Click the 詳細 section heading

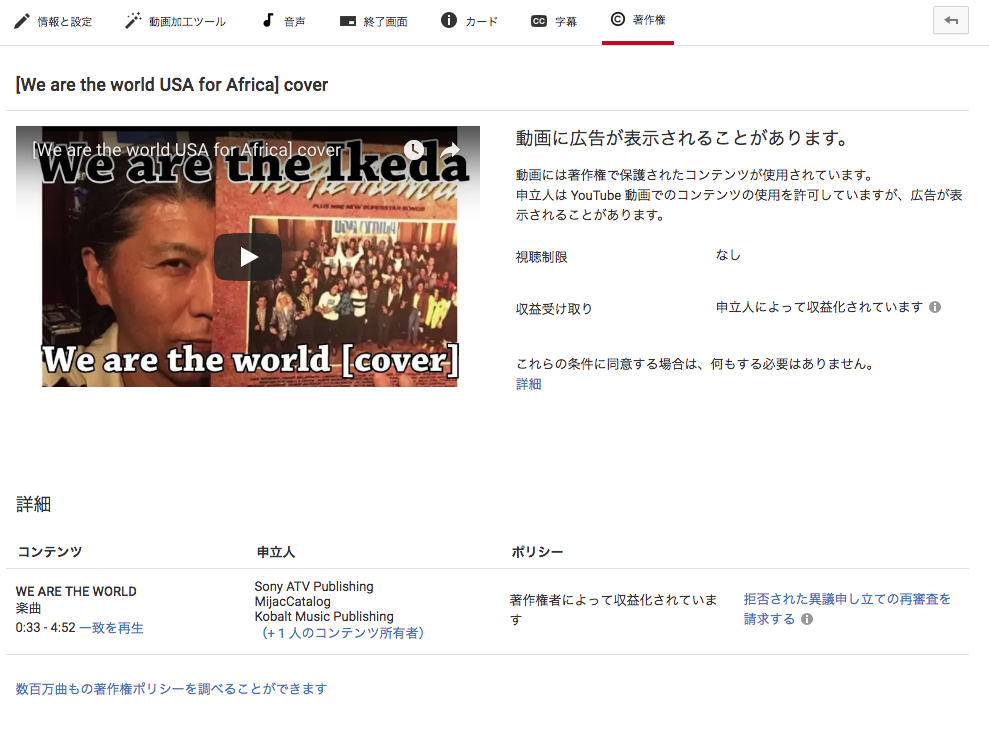(x=33, y=504)
